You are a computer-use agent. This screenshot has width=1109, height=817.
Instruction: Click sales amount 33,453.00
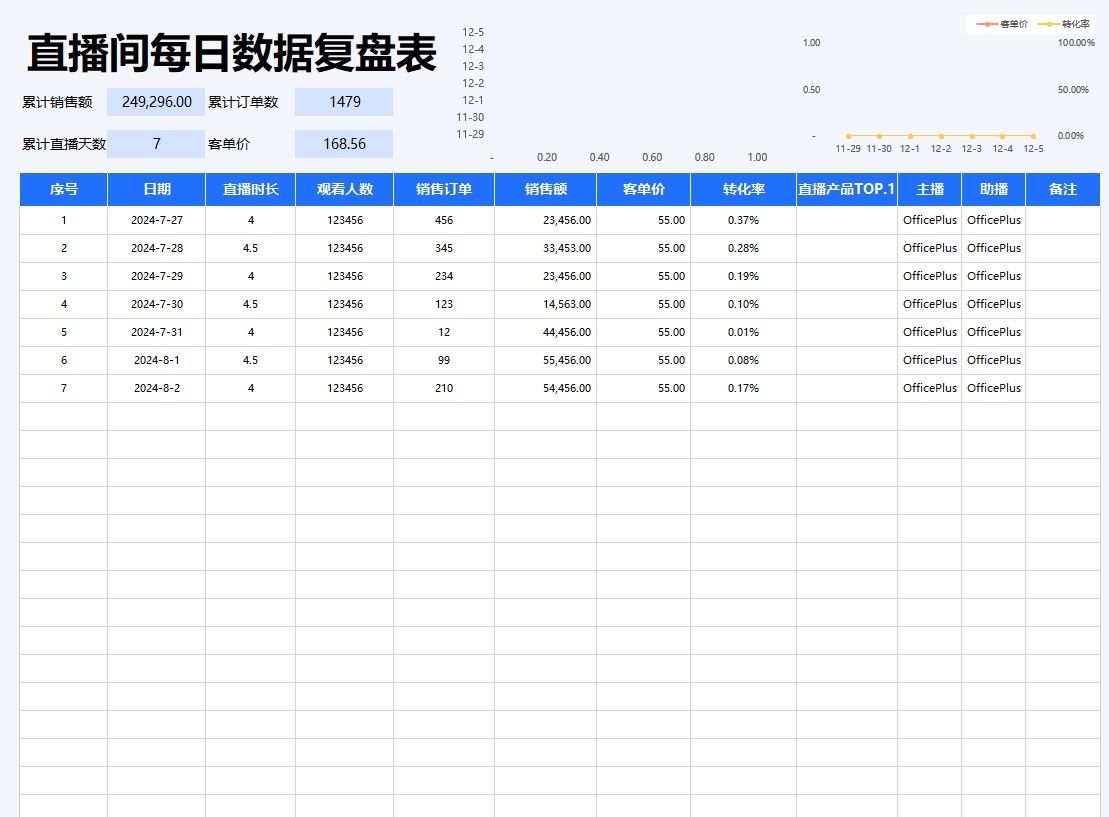pos(545,248)
